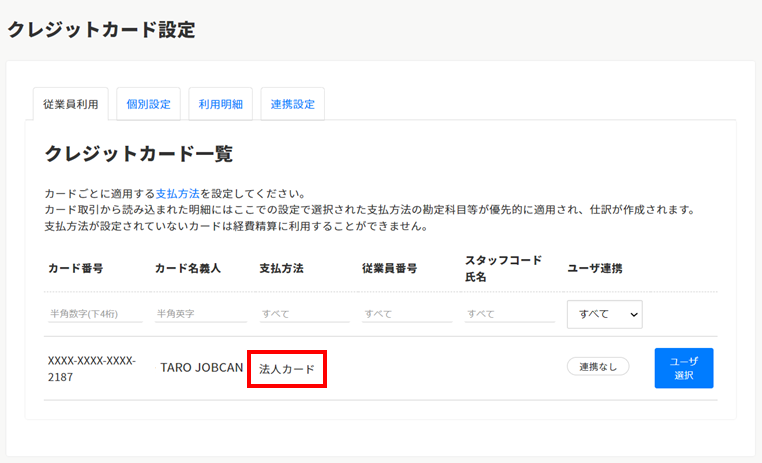Screen dimensions: 762x463
Task: Click the カード名義人 column header
Action: (x=187, y=269)
